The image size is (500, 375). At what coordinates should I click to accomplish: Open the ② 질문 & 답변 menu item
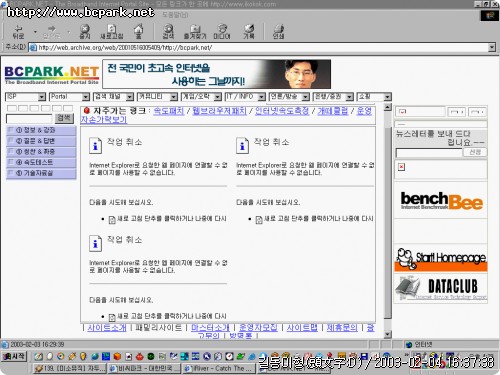[41, 141]
